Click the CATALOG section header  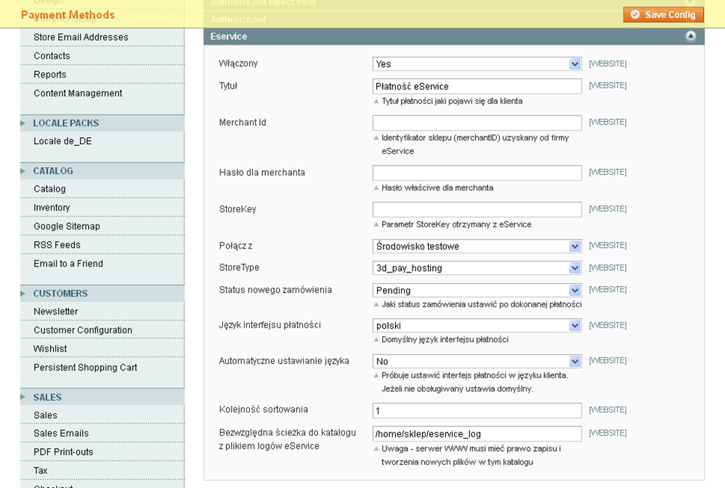tap(102, 171)
